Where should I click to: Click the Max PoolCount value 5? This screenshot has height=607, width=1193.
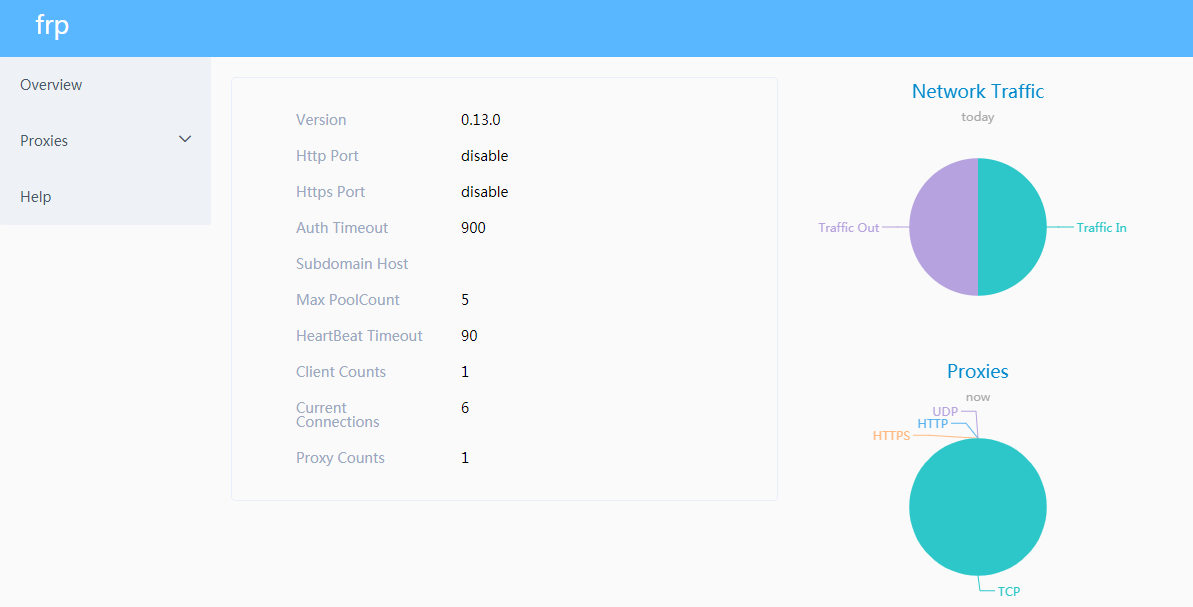(465, 300)
